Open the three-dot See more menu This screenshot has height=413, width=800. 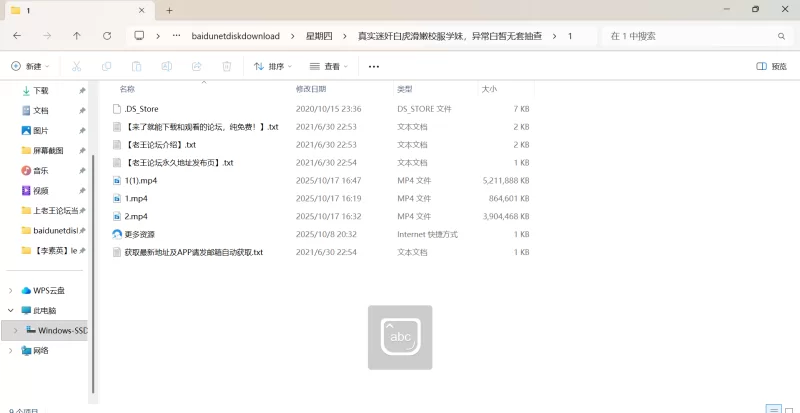(374, 67)
